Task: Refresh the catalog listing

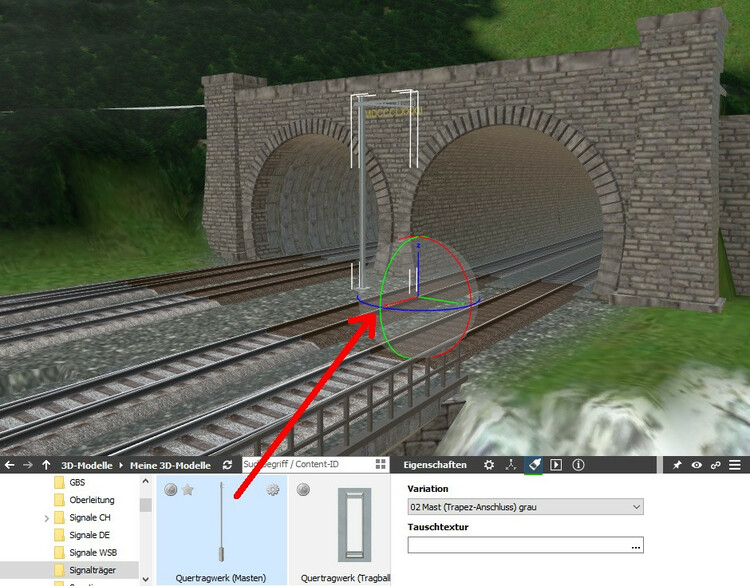Action: pos(227,465)
